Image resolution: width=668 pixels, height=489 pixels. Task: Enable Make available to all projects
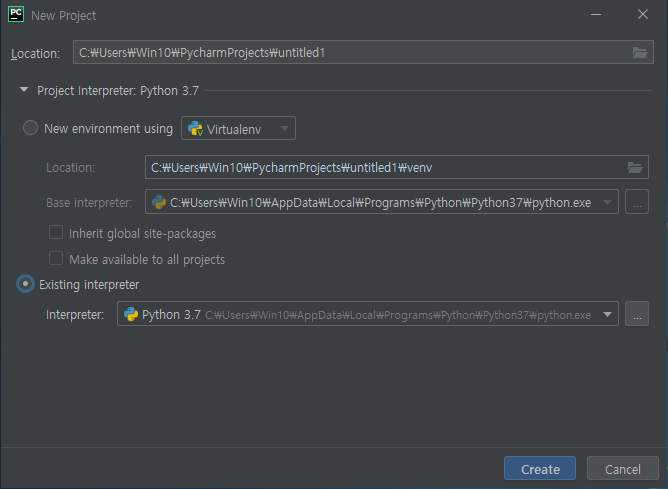56,258
